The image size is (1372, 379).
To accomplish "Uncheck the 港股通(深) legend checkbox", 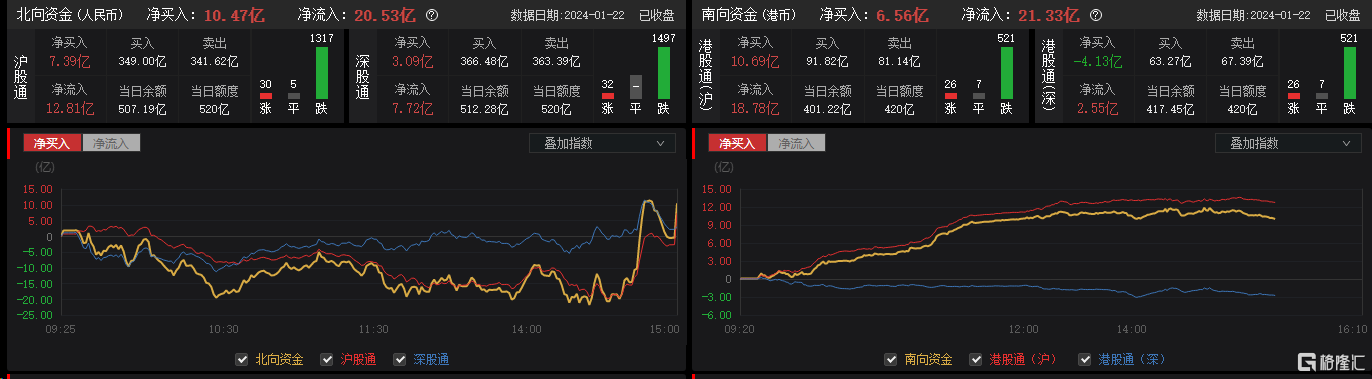I will click(1085, 359).
